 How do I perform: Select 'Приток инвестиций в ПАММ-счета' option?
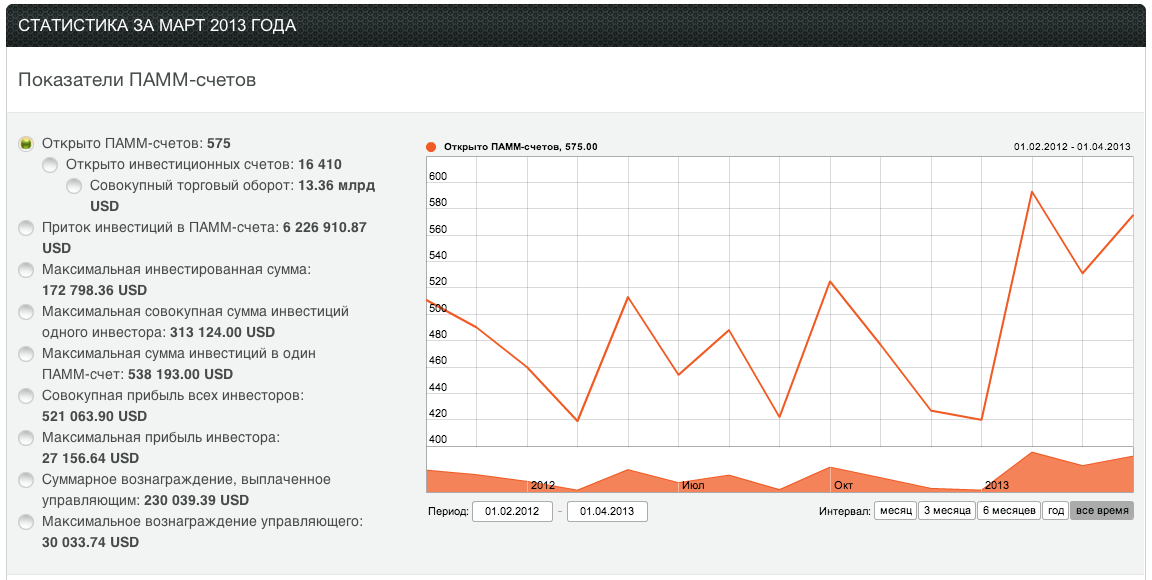(26, 228)
